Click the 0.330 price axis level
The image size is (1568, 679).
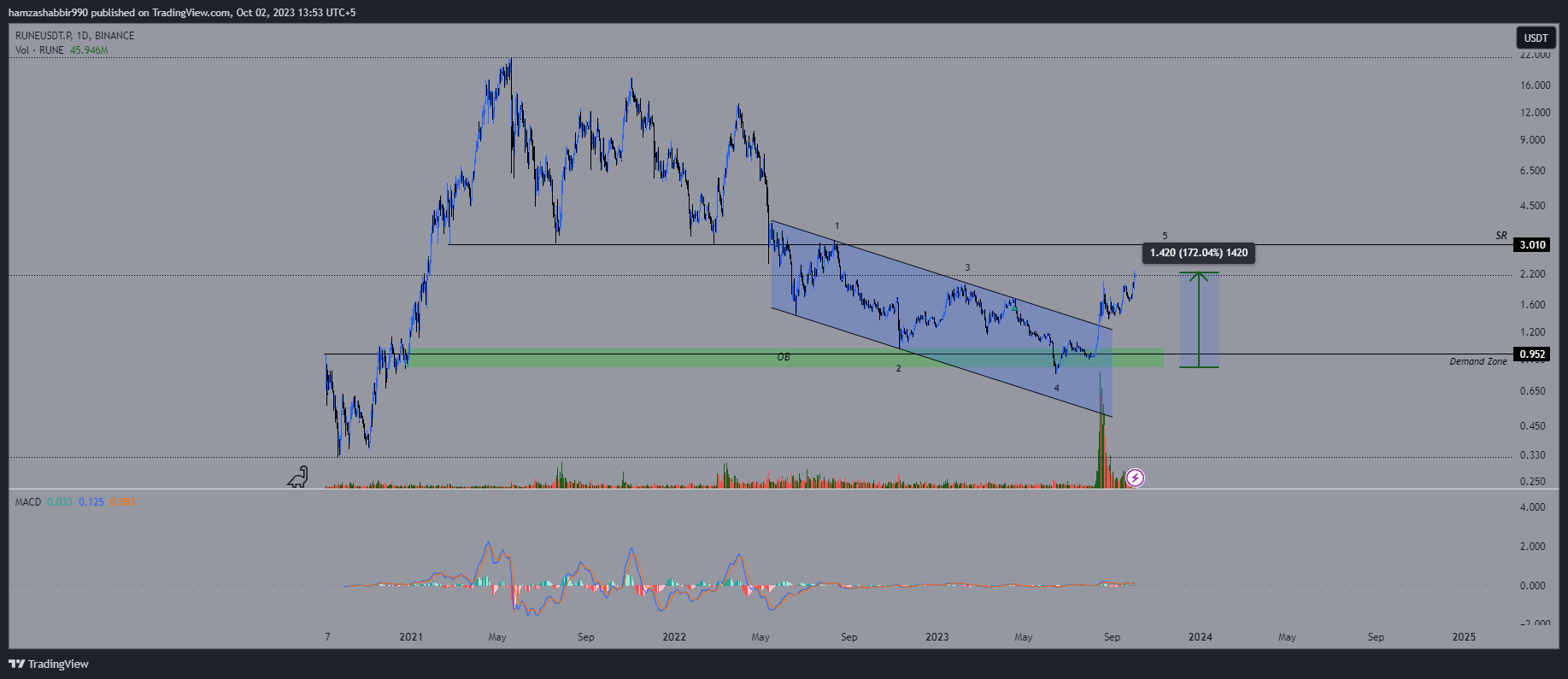[1535, 455]
